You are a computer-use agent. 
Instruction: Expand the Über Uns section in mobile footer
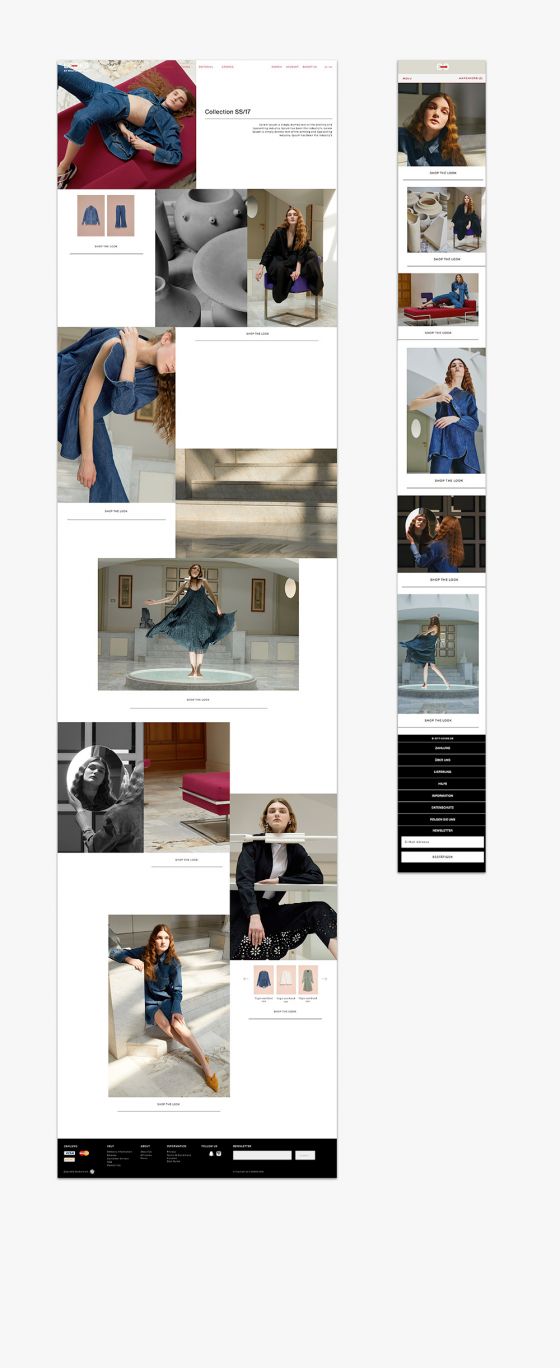tap(442, 760)
